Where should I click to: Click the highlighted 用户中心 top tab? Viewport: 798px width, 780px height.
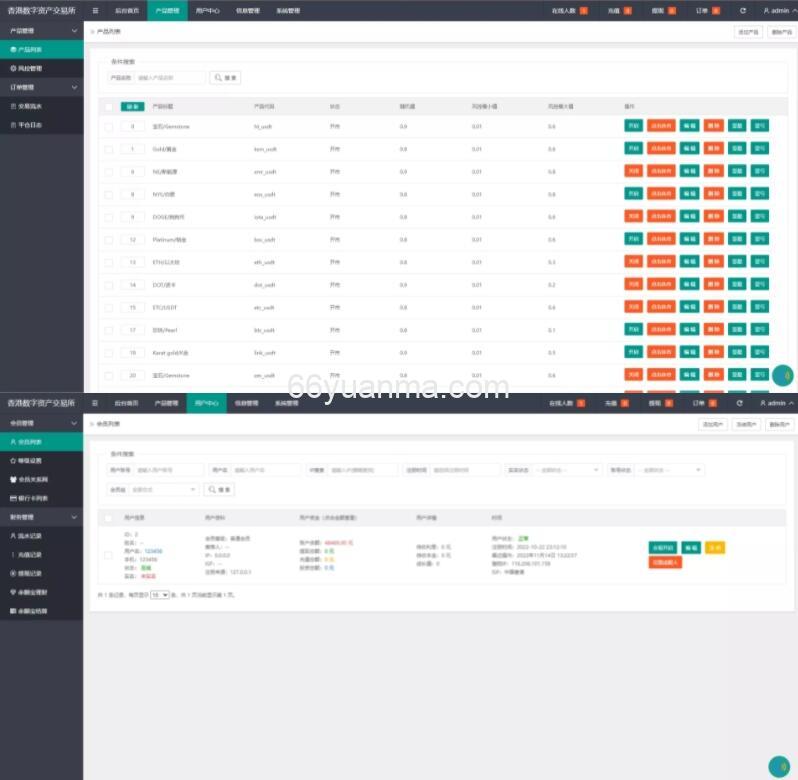tap(206, 403)
